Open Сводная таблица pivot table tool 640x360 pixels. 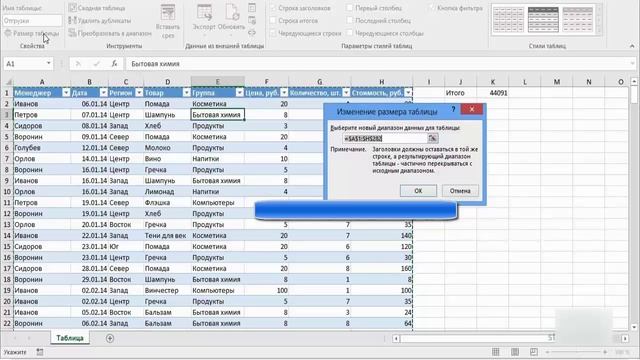(97, 8)
